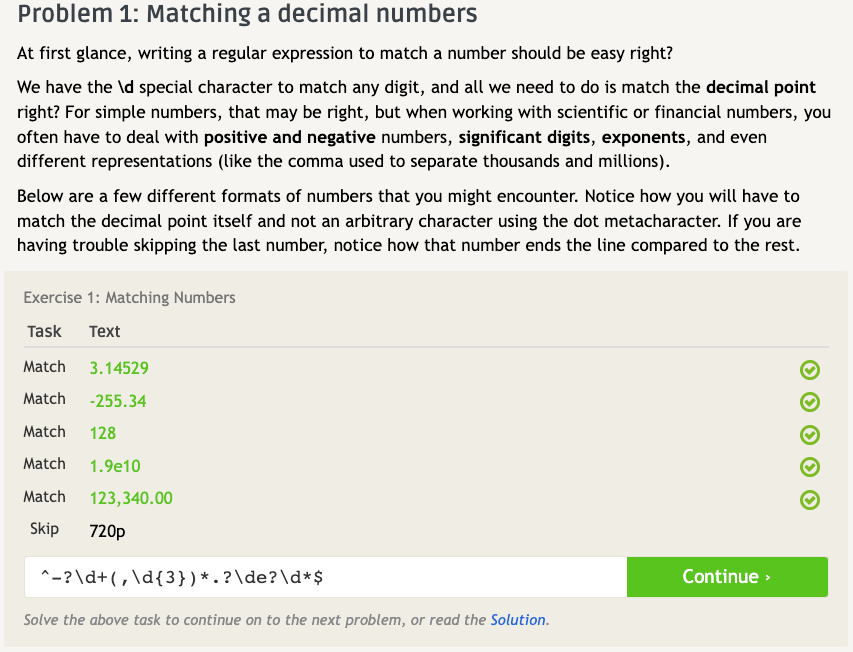Click the green checkmark beside 123,340.00

810,499
